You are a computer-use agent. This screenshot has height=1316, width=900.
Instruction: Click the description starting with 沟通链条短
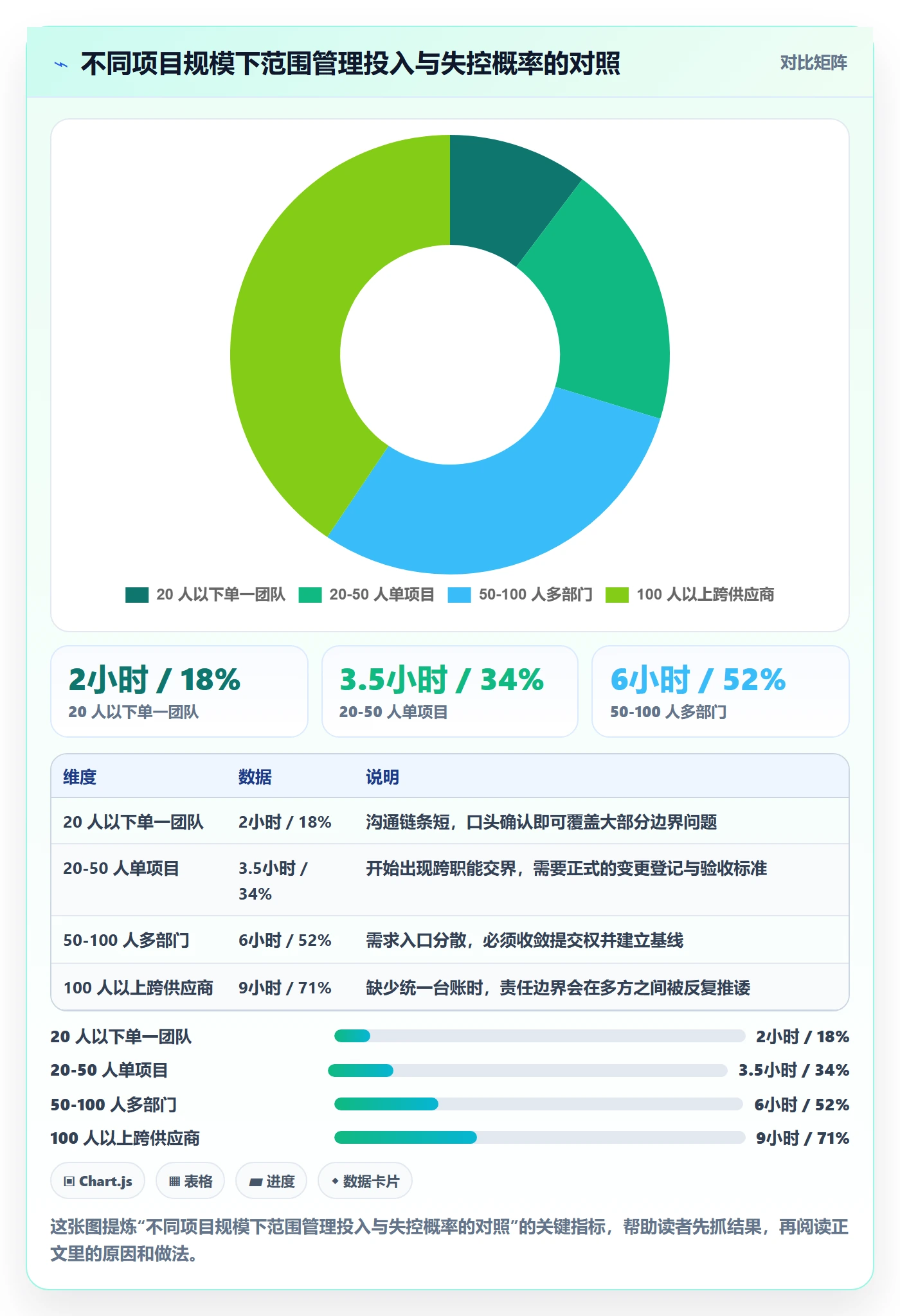pos(541,822)
